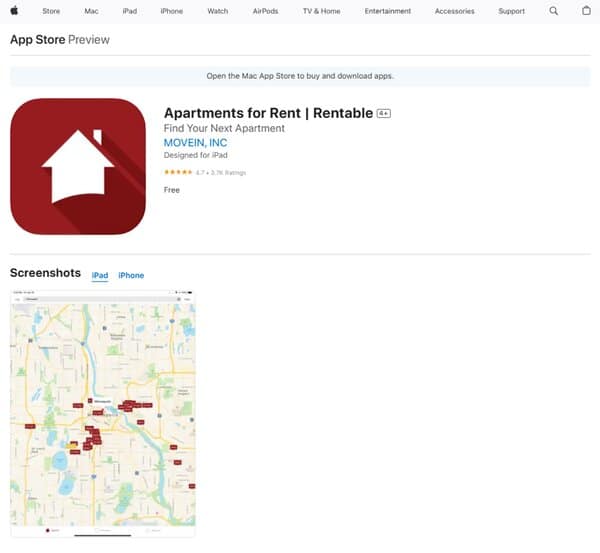Click the 'Open the Mac App Store' banner text
The height and width of the screenshot is (553, 600).
(x=300, y=76)
